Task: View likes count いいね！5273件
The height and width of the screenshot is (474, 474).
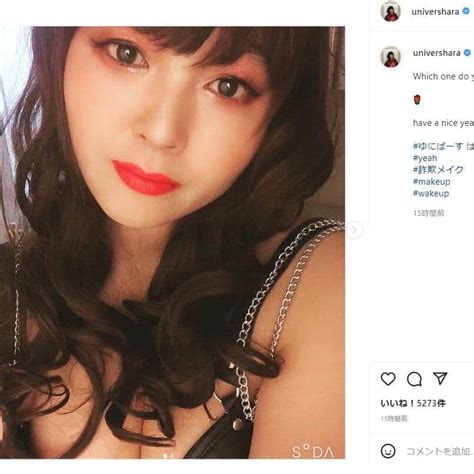Action: (x=413, y=403)
